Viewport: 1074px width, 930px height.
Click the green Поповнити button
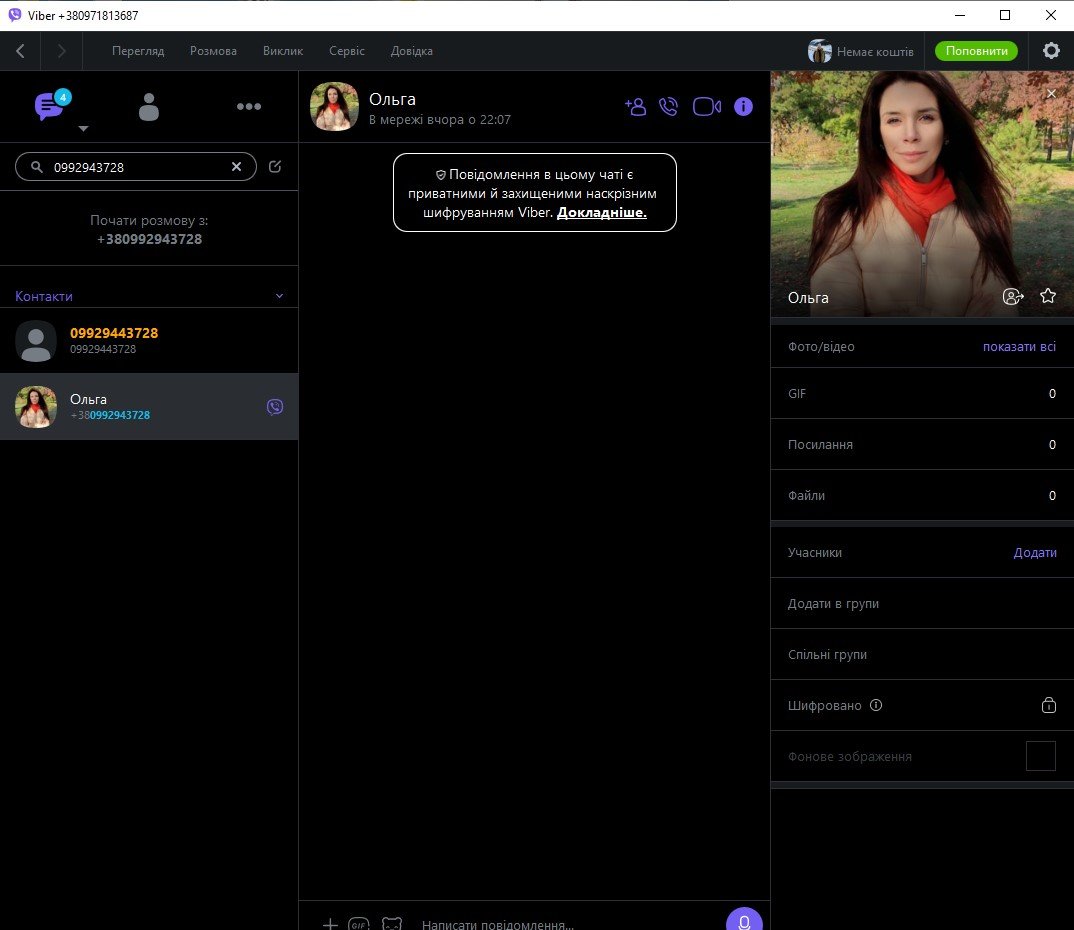pyautogui.click(x=975, y=51)
